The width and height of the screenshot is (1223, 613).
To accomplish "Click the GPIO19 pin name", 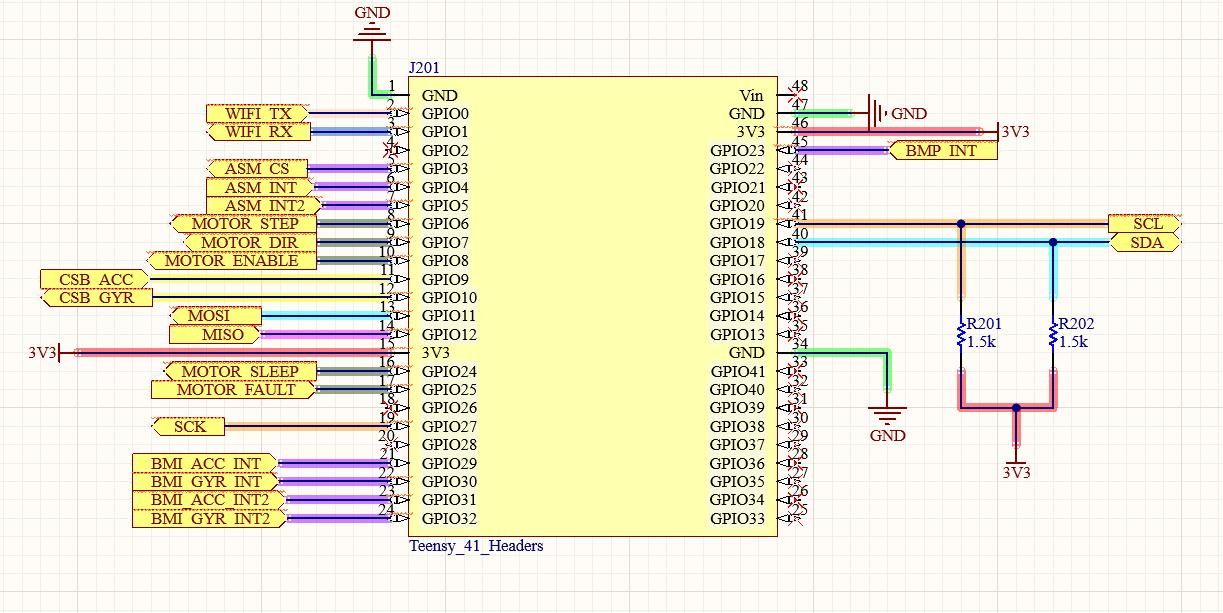I will pyautogui.click(x=737, y=224).
